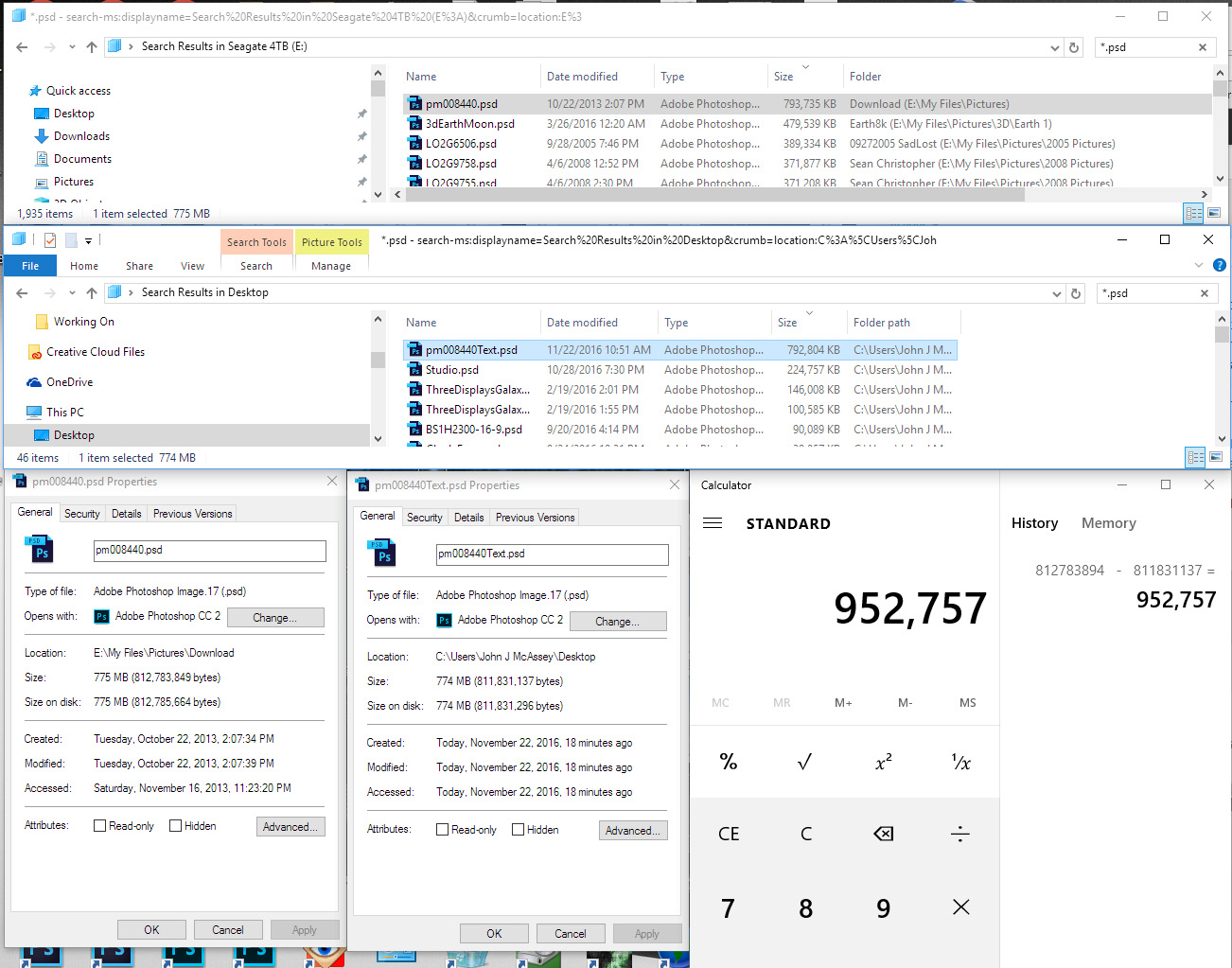Switch to Details tab in pm008440Text.psd Properties
The height and width of the screenshot is (968, 1232).
coord(468,518)
